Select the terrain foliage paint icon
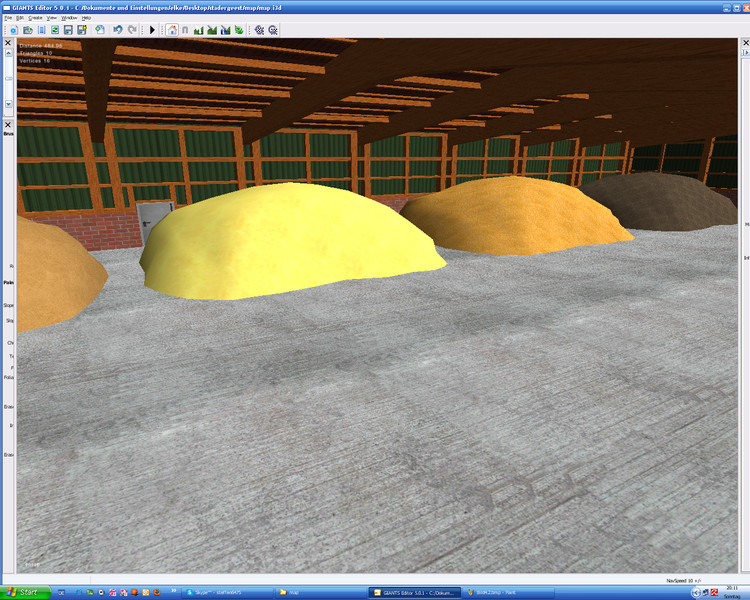Screen dimensions: 750x600 tap(238, 30)
